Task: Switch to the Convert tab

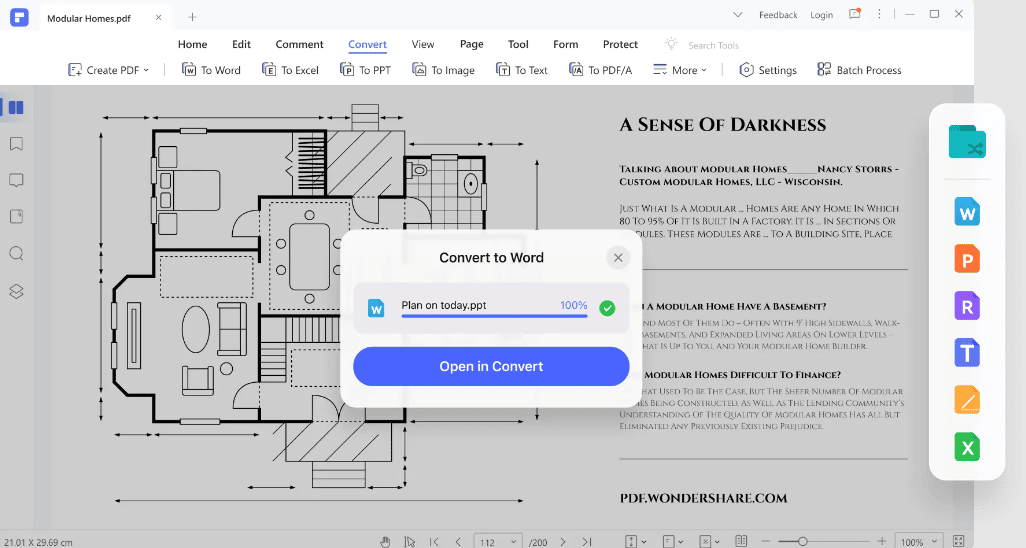Action: pyautogui.click(x=367, y=44)
